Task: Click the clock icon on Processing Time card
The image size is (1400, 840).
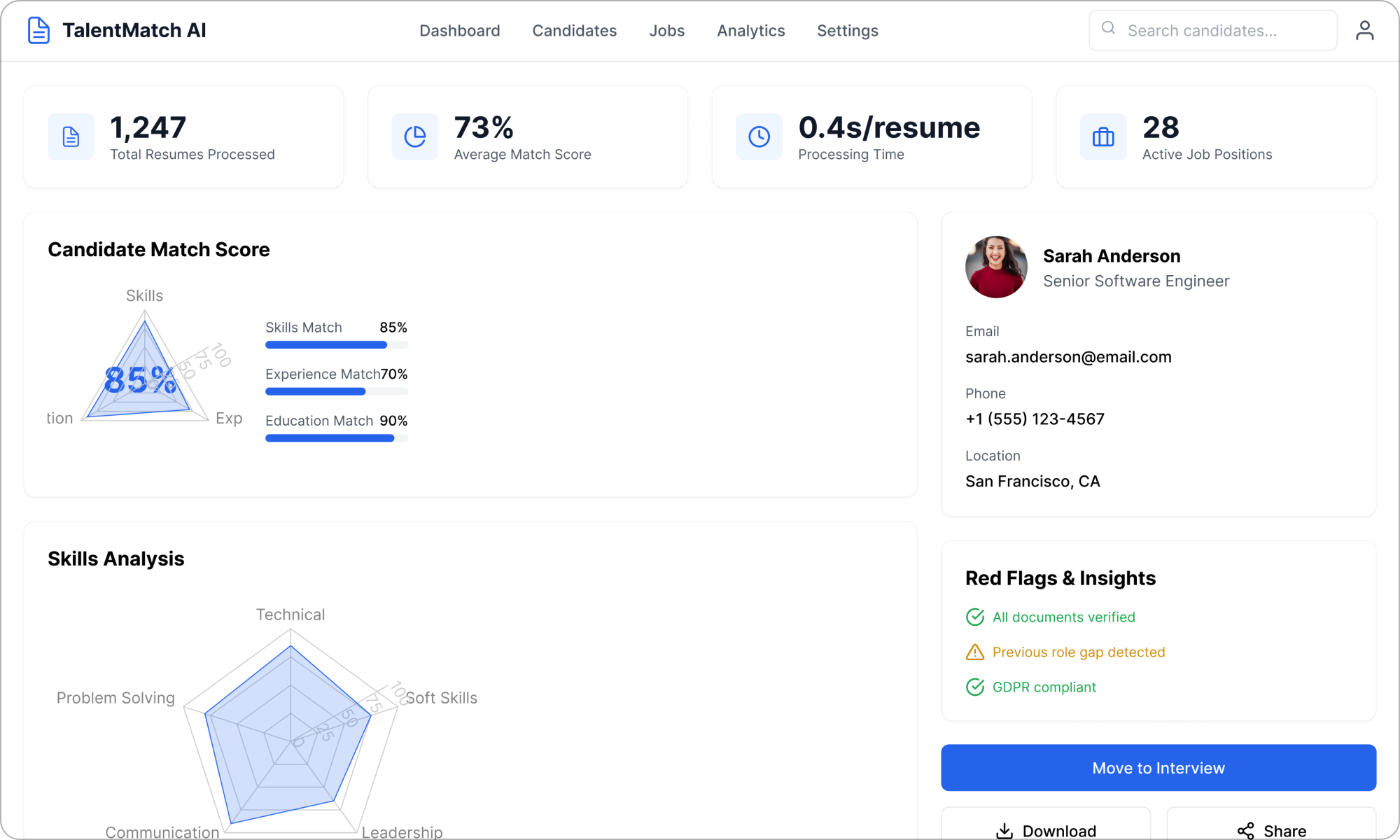Action: (759, 136)
